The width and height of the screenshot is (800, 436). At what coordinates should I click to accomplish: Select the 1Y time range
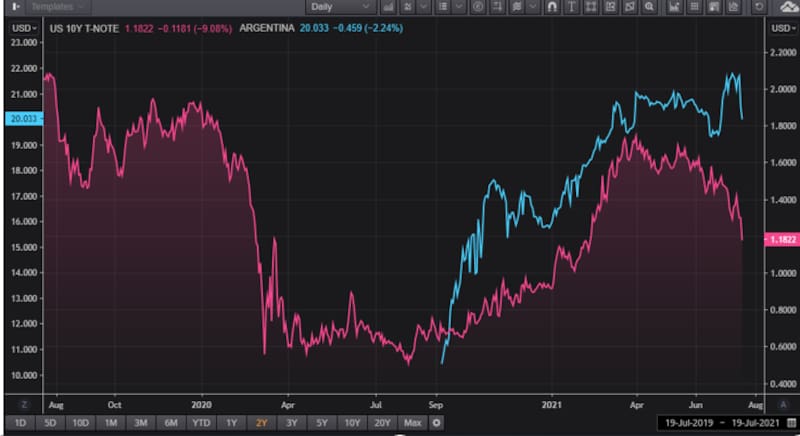tap(232, 422)
